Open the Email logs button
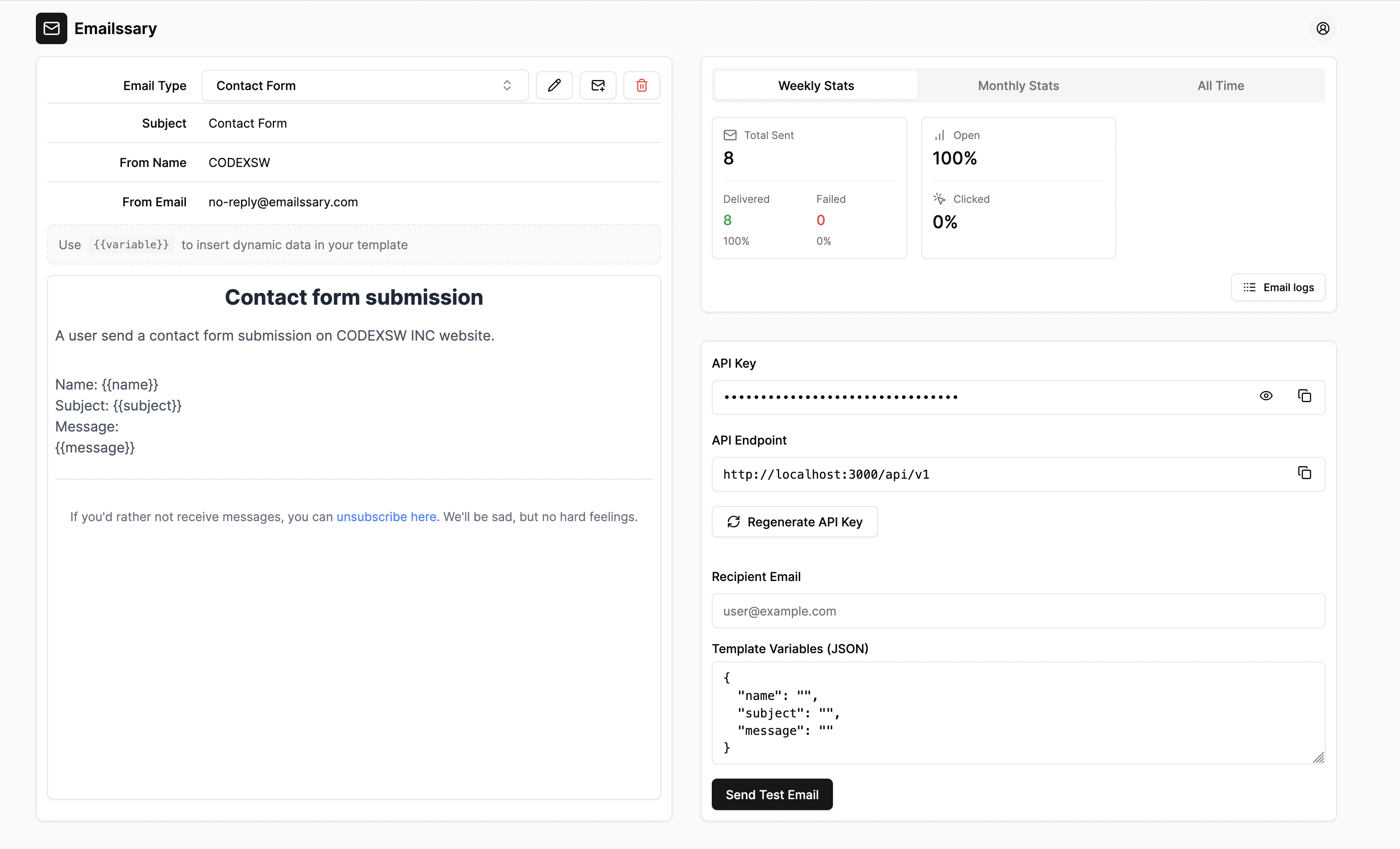The image size is (1400, 849). pos(1278,287)
